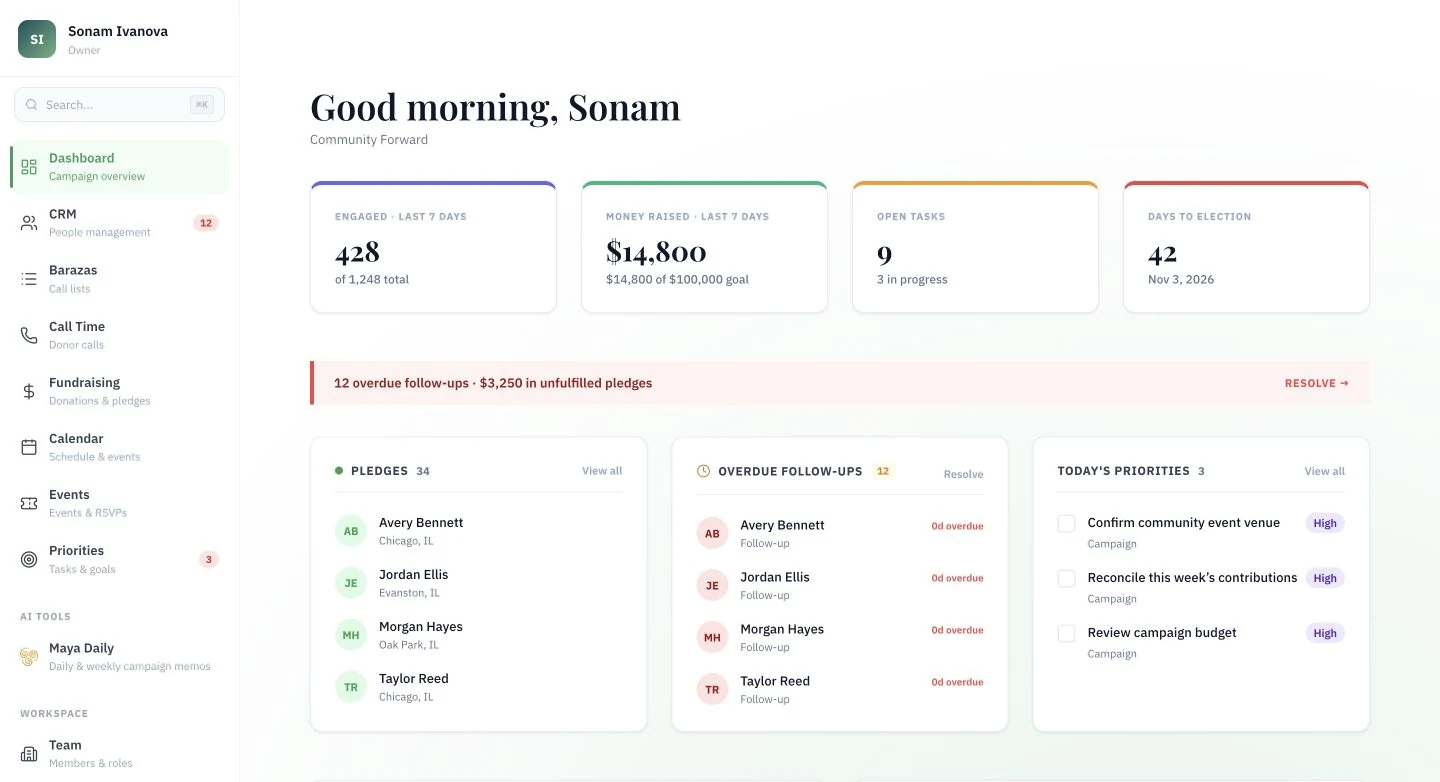Viewport: 1440px width, 782px height.
Task: Click the Dashboard grid icon in sidebar
Action: (x=29, y=167)
